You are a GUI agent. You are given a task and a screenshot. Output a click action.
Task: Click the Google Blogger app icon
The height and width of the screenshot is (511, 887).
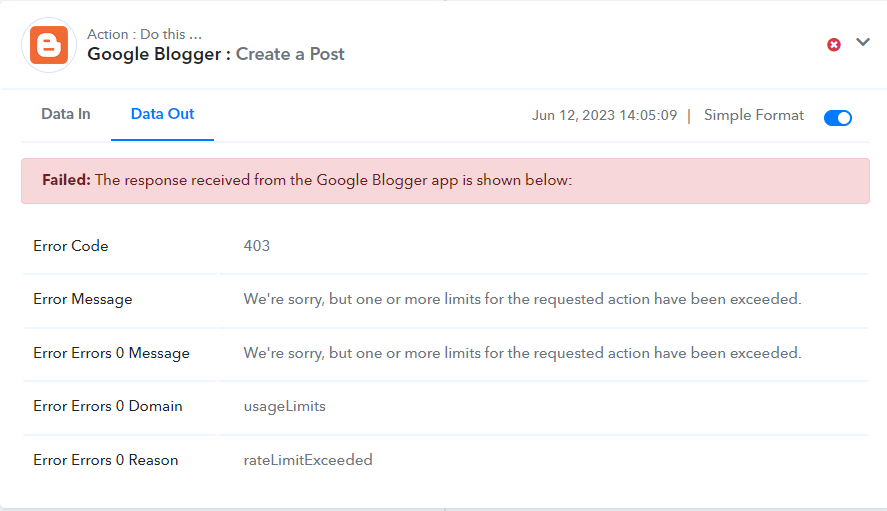(x=49, y=45)
